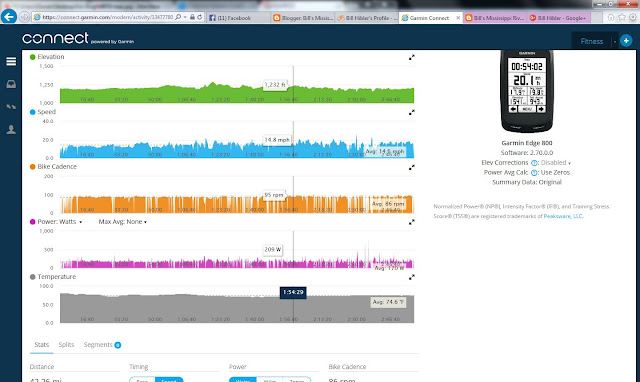This screenshot has width=640, height=382.
Task: Click the Fitness button in header
Action: point(591,41)
